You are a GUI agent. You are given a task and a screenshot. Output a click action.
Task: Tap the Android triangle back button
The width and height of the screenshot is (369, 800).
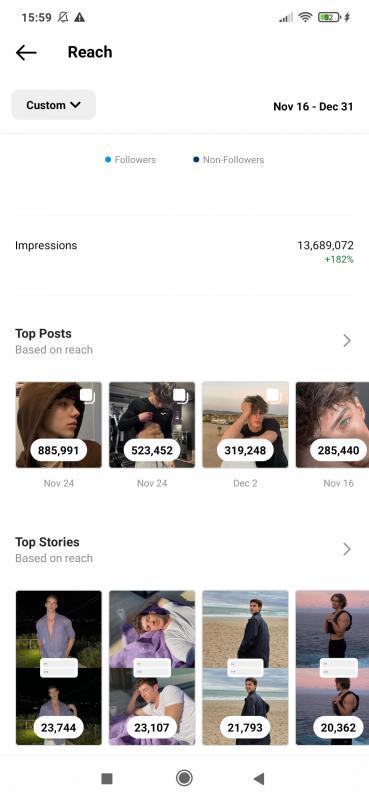click(259, 778)
